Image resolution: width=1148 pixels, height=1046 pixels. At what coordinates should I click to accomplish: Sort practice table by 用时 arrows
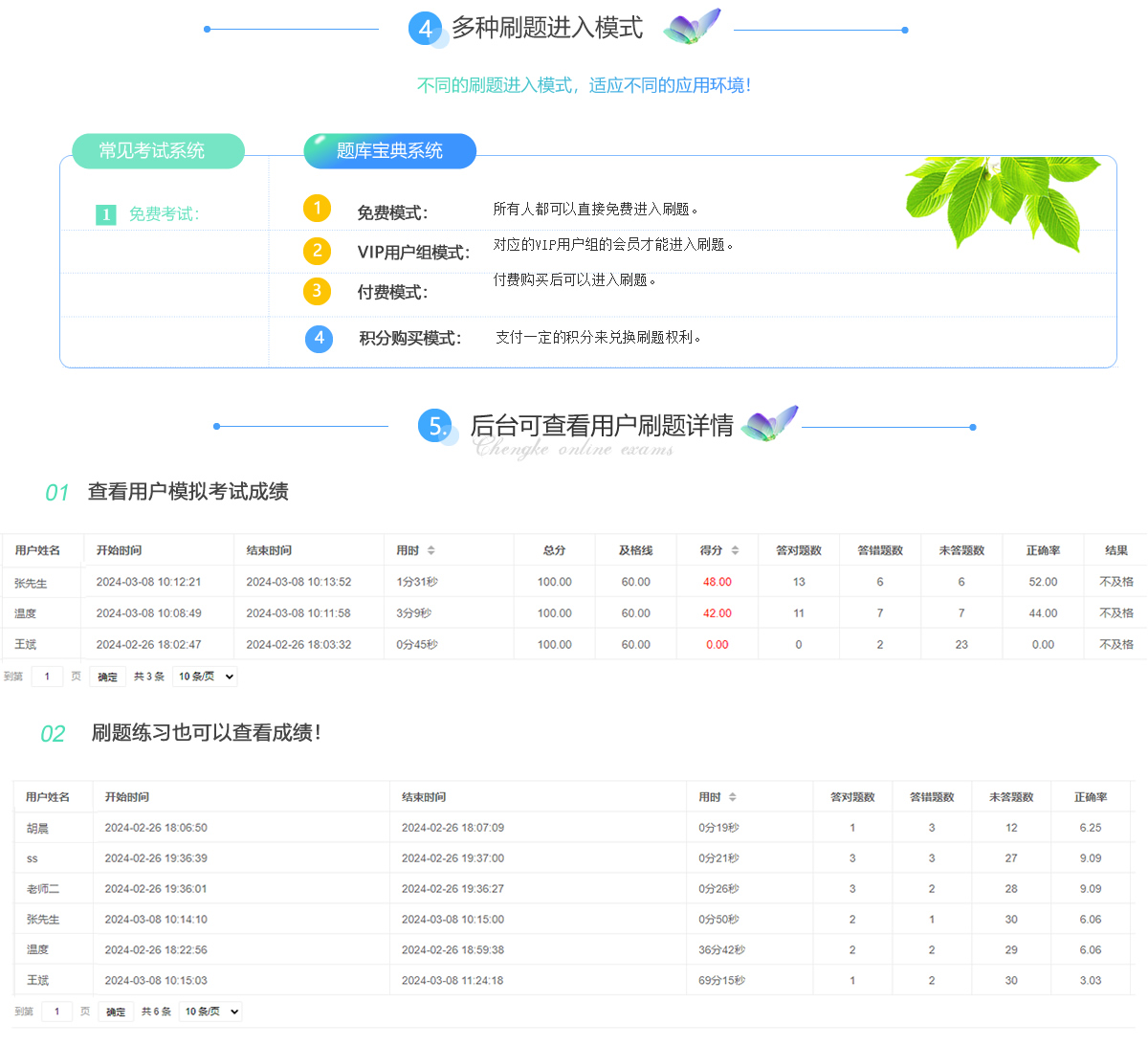tap(733, 797)
